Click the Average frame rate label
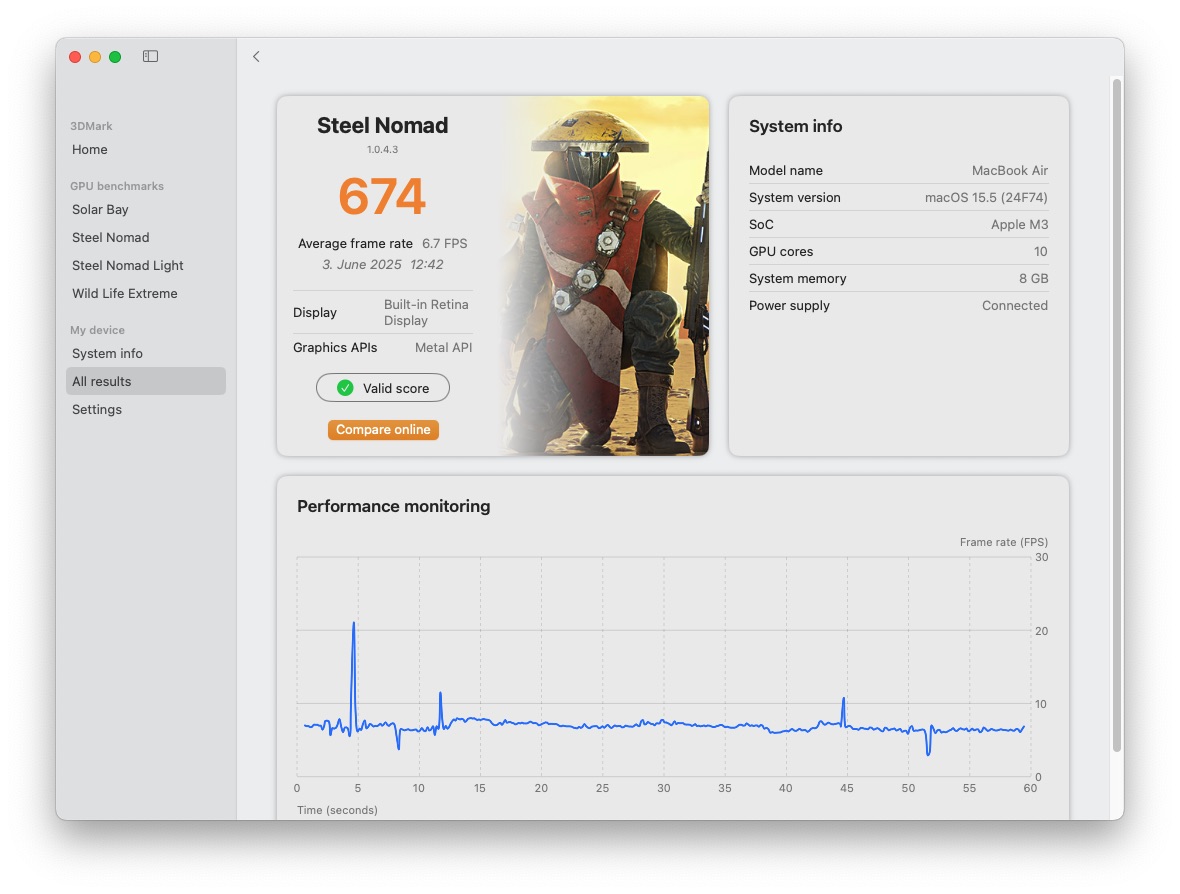The height and width of the screenshot is (894, 1180). pyautogui.click(x=355, y=244)
